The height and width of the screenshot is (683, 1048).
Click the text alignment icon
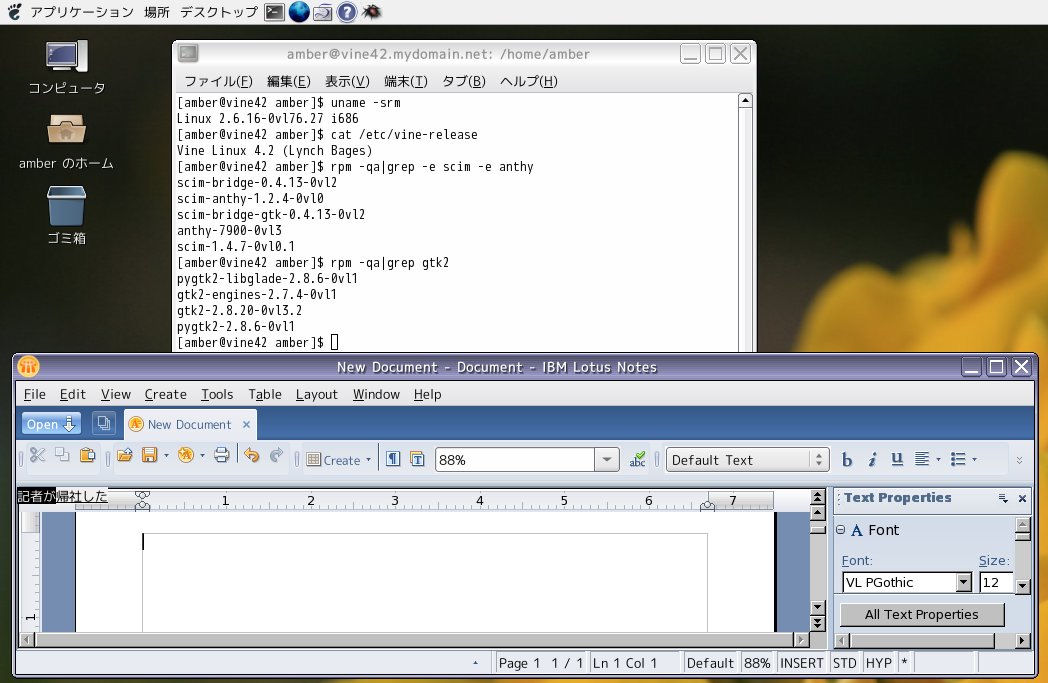[x=922, y=459]
